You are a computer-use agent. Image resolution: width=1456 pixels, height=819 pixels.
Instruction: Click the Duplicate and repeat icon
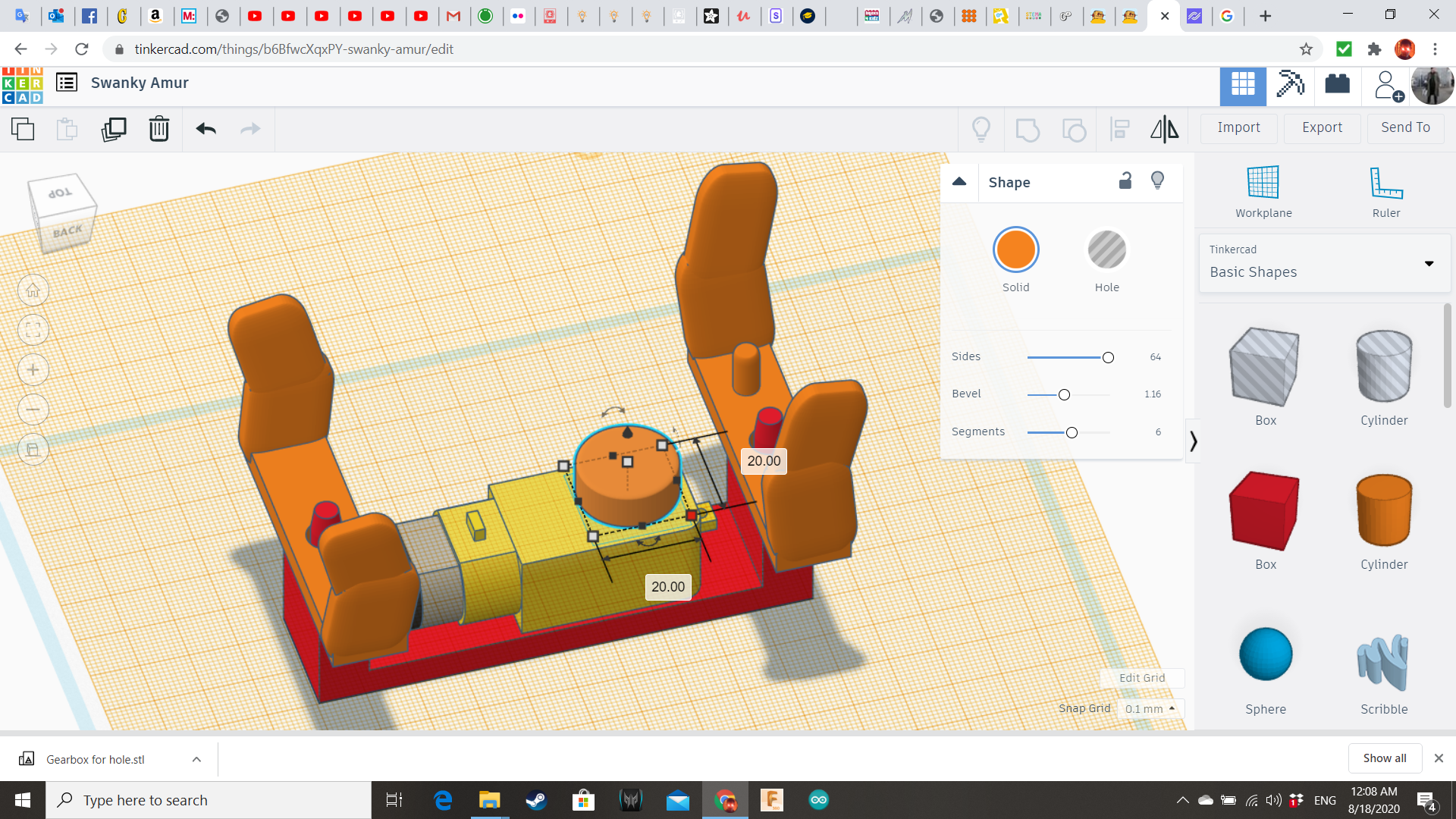click(x=114, y=130)
